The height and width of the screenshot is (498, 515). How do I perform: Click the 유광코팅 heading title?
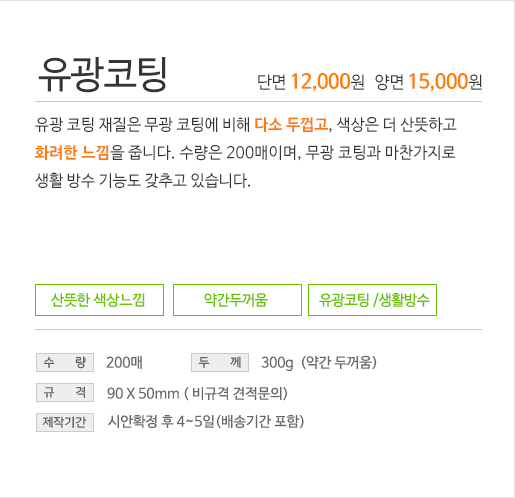pyautogui.click(x=102, y=75)
